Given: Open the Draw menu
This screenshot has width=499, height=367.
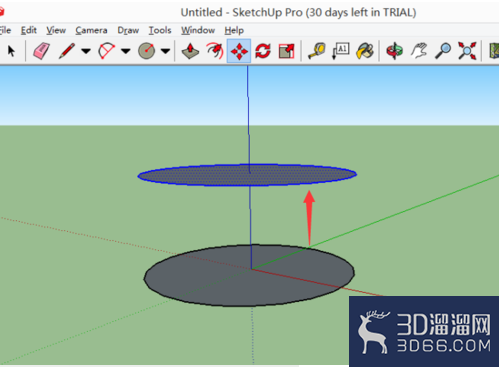Looking at the screenshot, I should [128, 30].
